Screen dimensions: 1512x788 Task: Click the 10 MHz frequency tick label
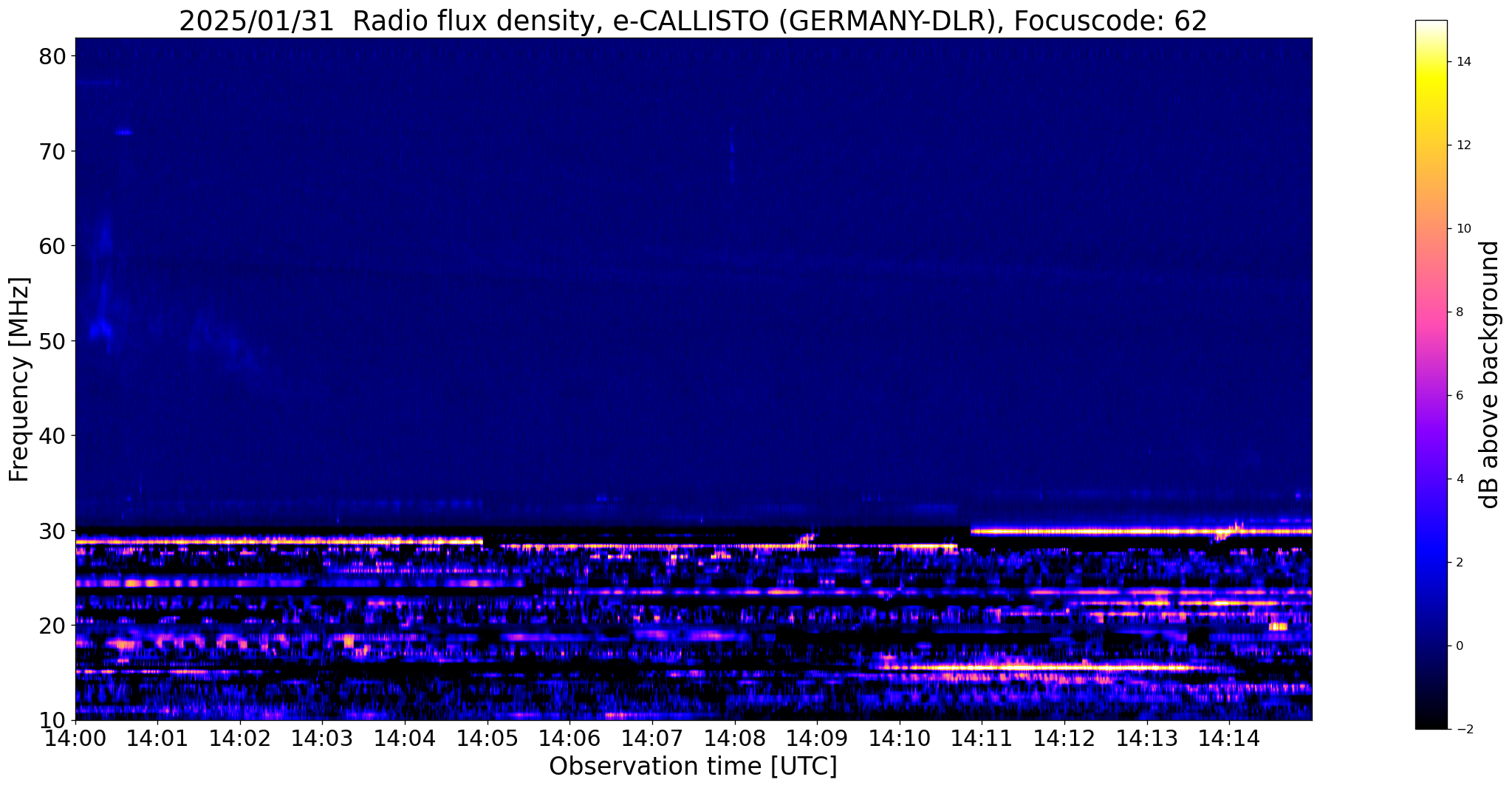click(x=52, y=720)
